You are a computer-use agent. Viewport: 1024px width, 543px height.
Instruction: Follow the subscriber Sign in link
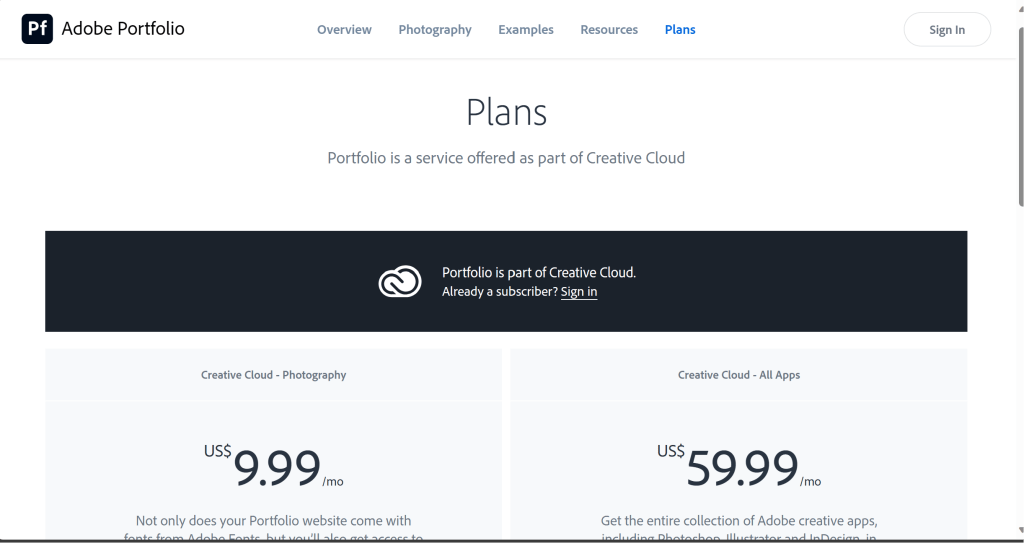579,292
